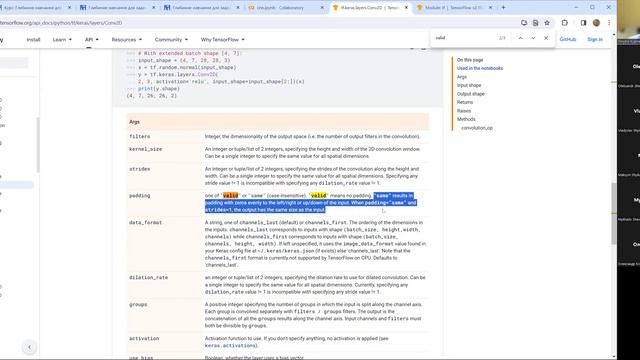Open the browser extensions puzzle icon

[x=564, y=23]
